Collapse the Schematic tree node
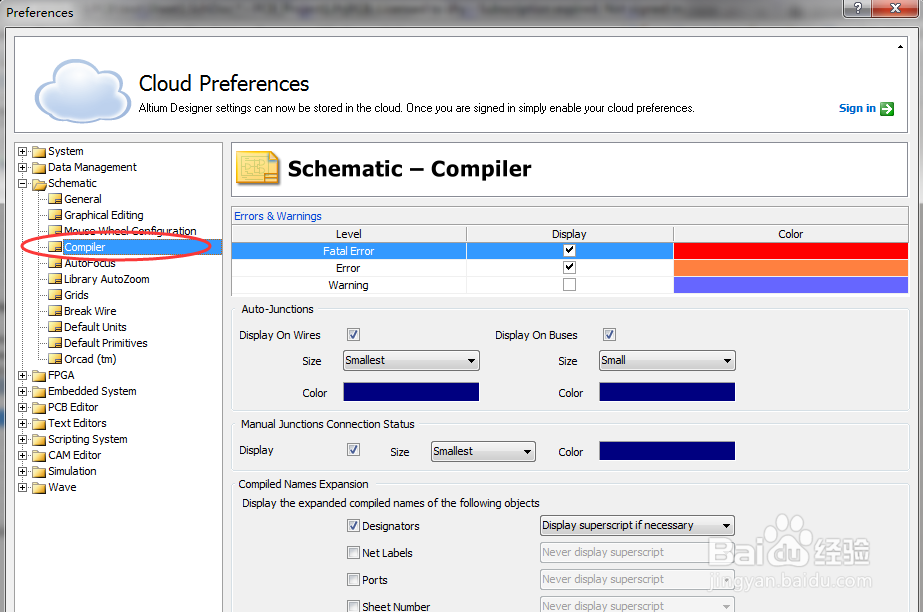Viewport: 923px width, 612px height. point(22,184)
